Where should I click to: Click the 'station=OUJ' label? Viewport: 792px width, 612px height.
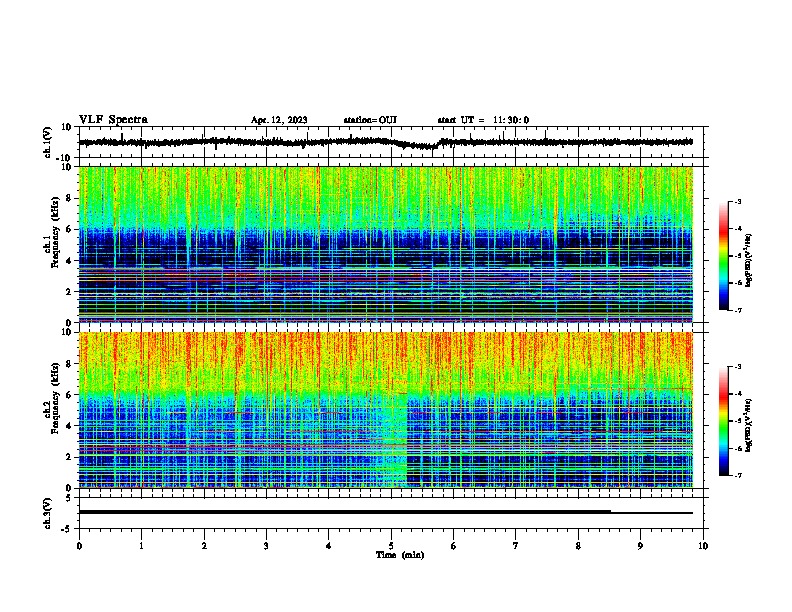click(370, 120)
